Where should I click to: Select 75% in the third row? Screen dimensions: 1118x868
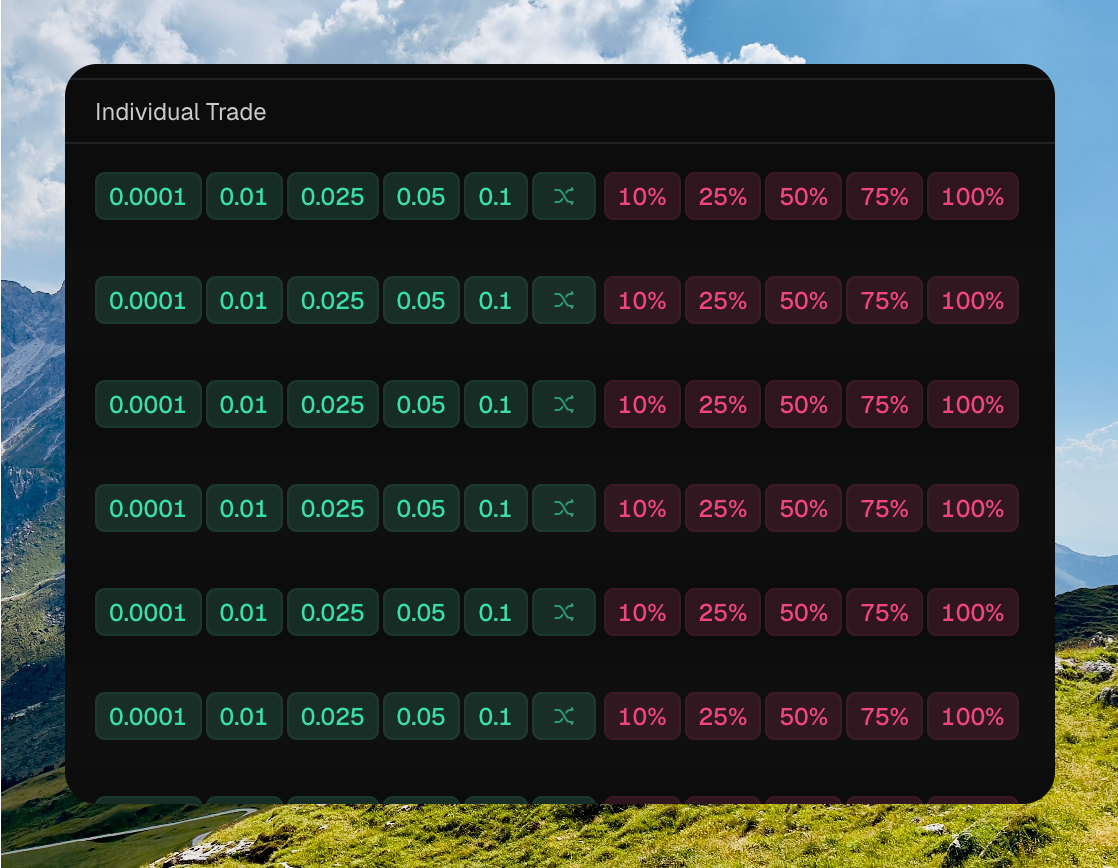click(x=884, y=404)
